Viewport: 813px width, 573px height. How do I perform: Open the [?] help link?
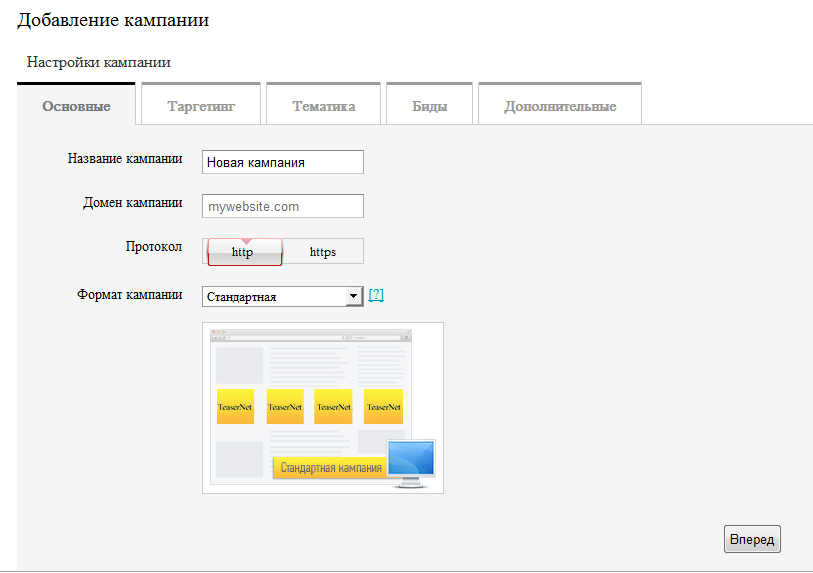[376, 296]
